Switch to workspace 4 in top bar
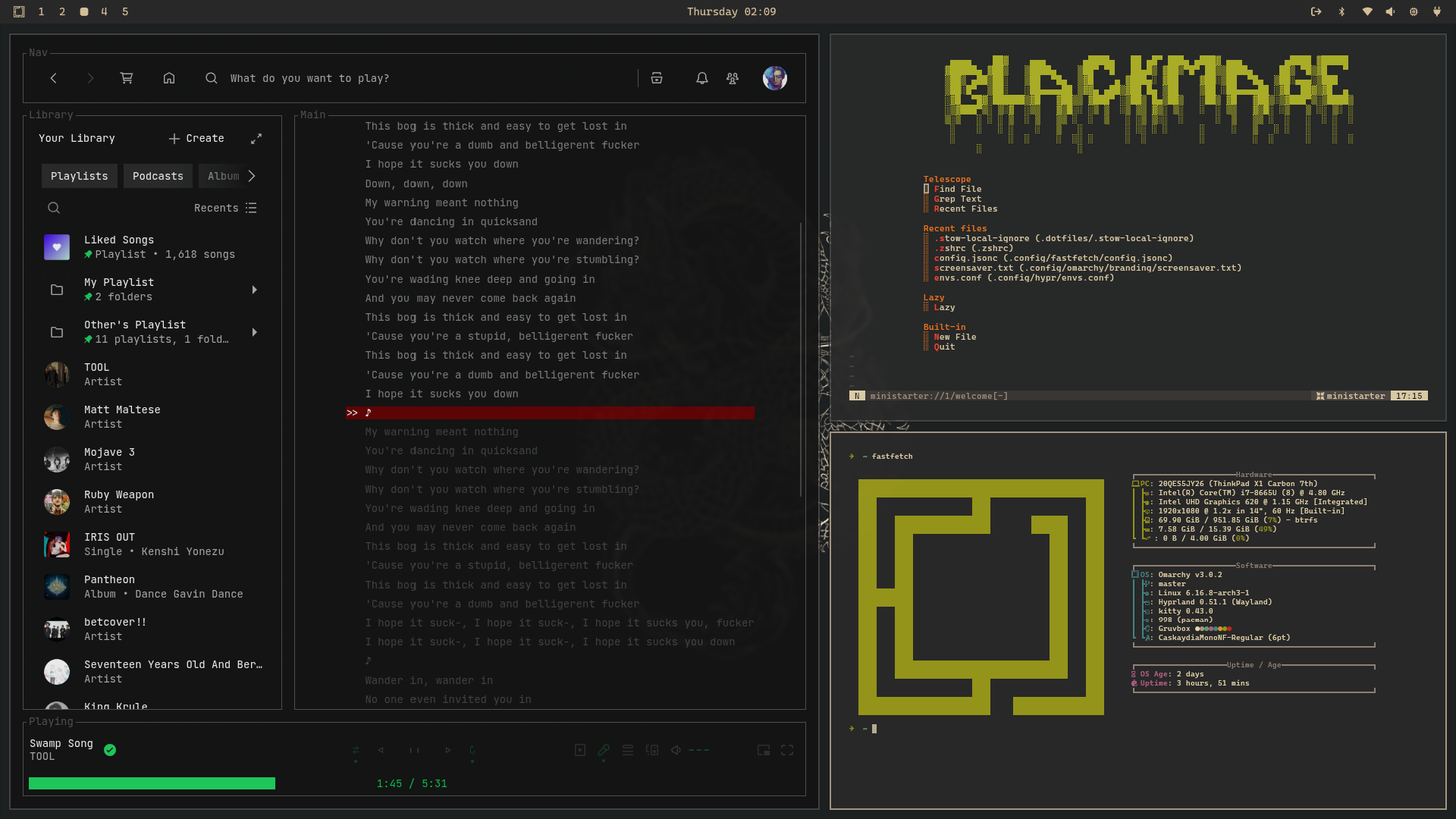The height and width of the screenshot is (819, 1456). 104,11
